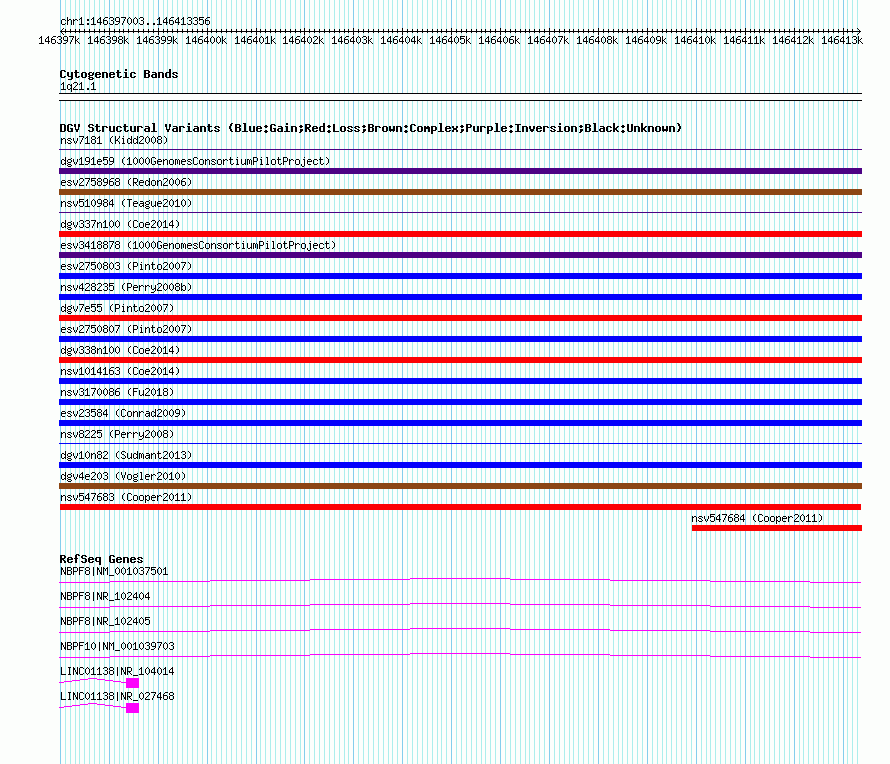The width and height of the screenshot is (890, 764).
Task: Open variant dgv7e55 (Pinto2007)
Action: coord(117,308)
